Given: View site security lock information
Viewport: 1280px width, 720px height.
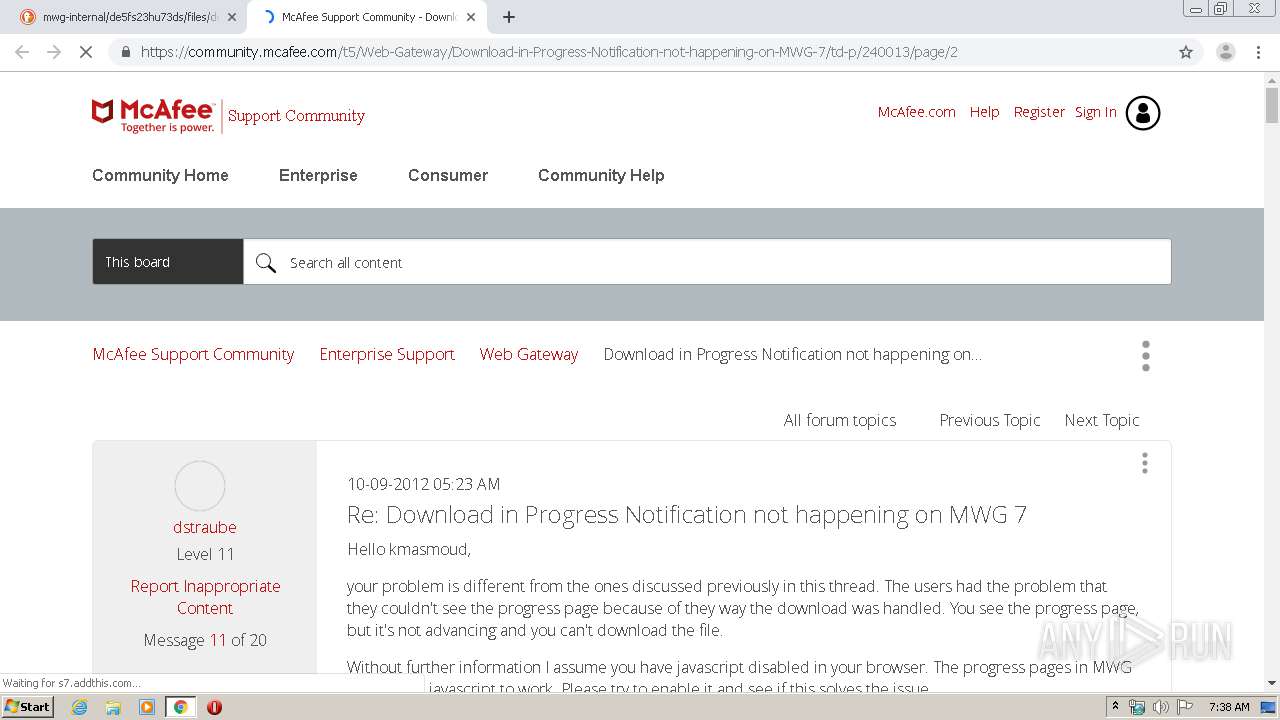Looking at the screenshot, I should [x=126, y=52].
